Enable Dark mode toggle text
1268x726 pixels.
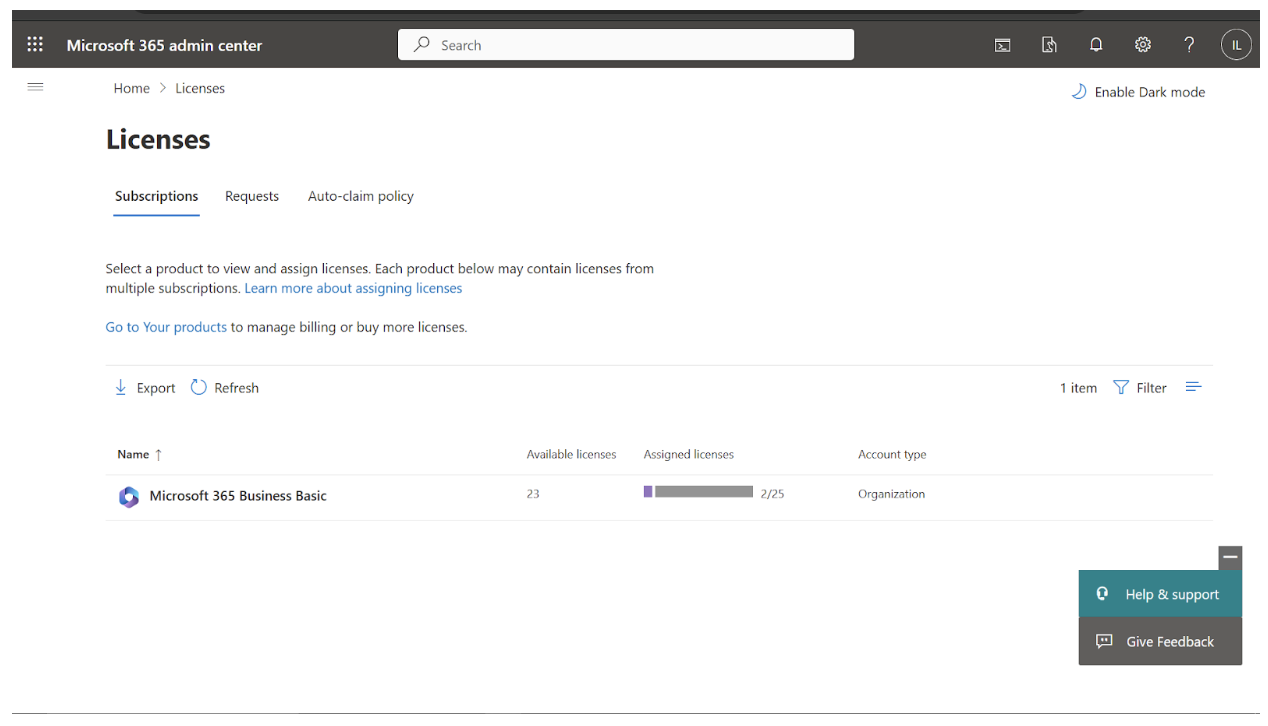coord(1150,92)
